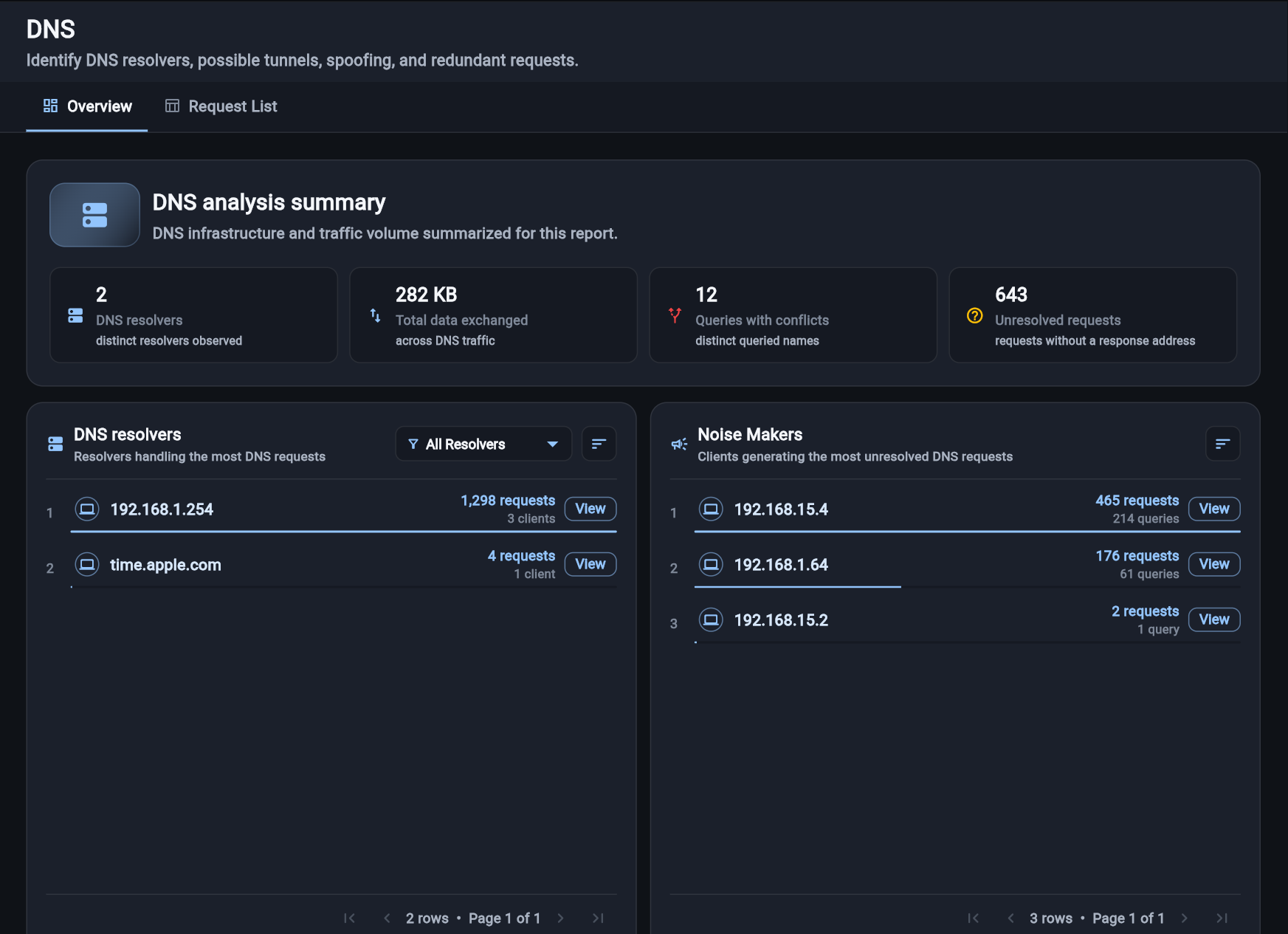
Task: Click the '214 queries' label
Action: [x=1146, y=518]
